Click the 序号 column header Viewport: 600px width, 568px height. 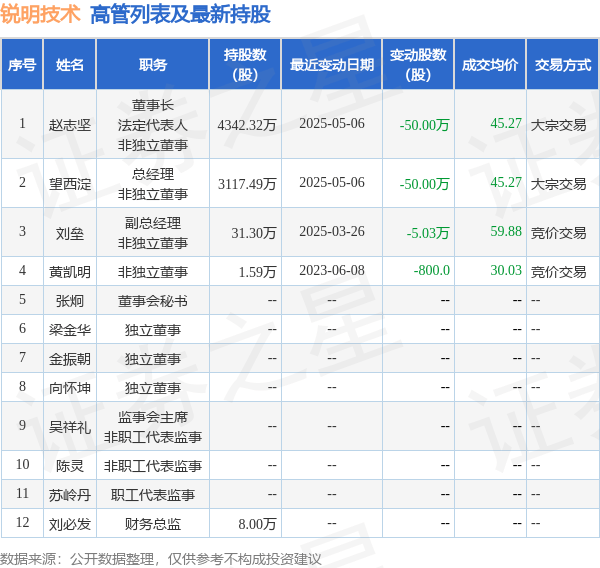click(22, 64)
